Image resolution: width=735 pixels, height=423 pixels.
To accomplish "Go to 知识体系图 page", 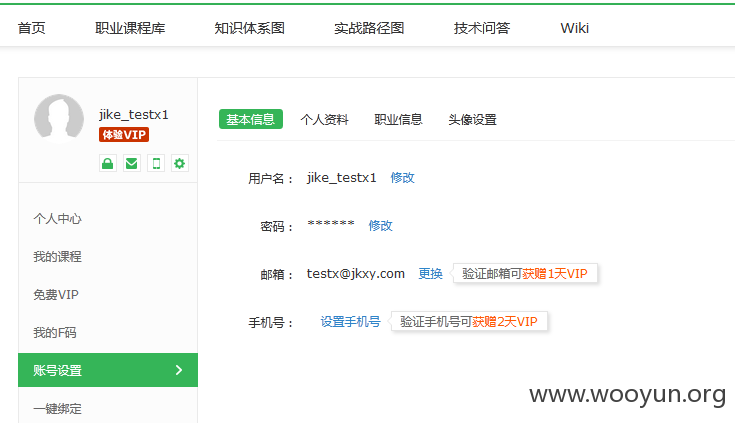I will tap(249, 28).
